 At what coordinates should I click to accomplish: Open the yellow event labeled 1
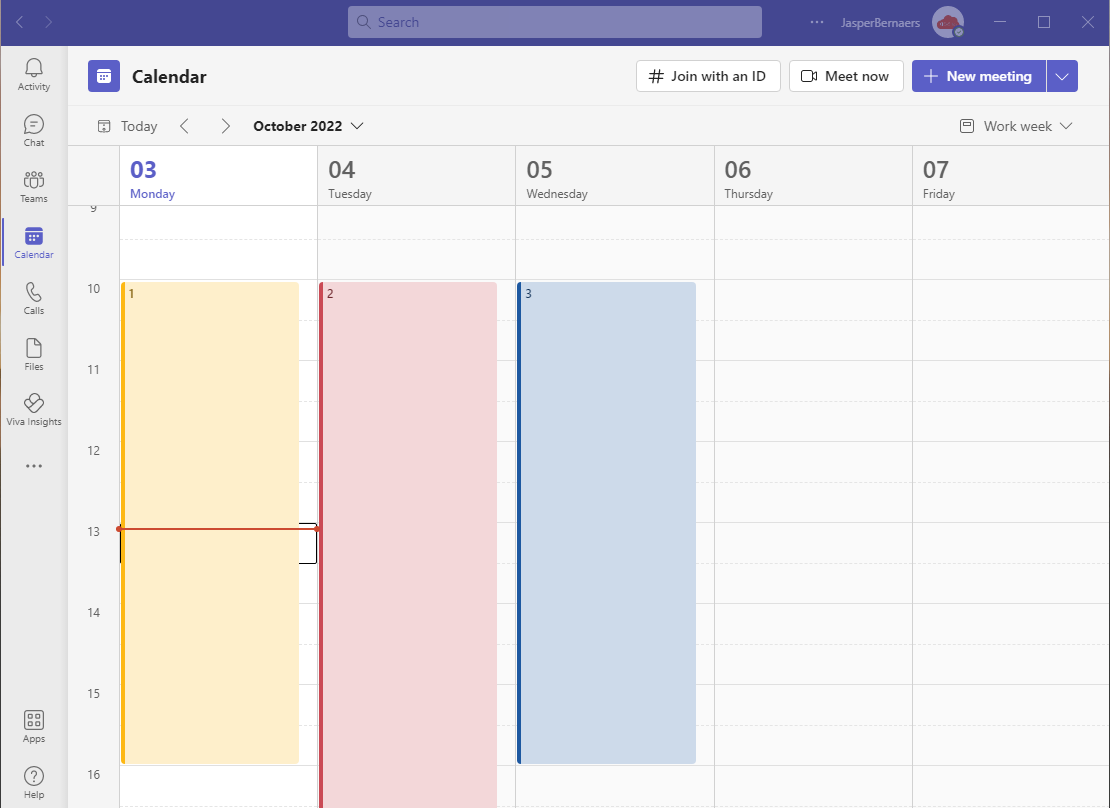pos(210,523)
